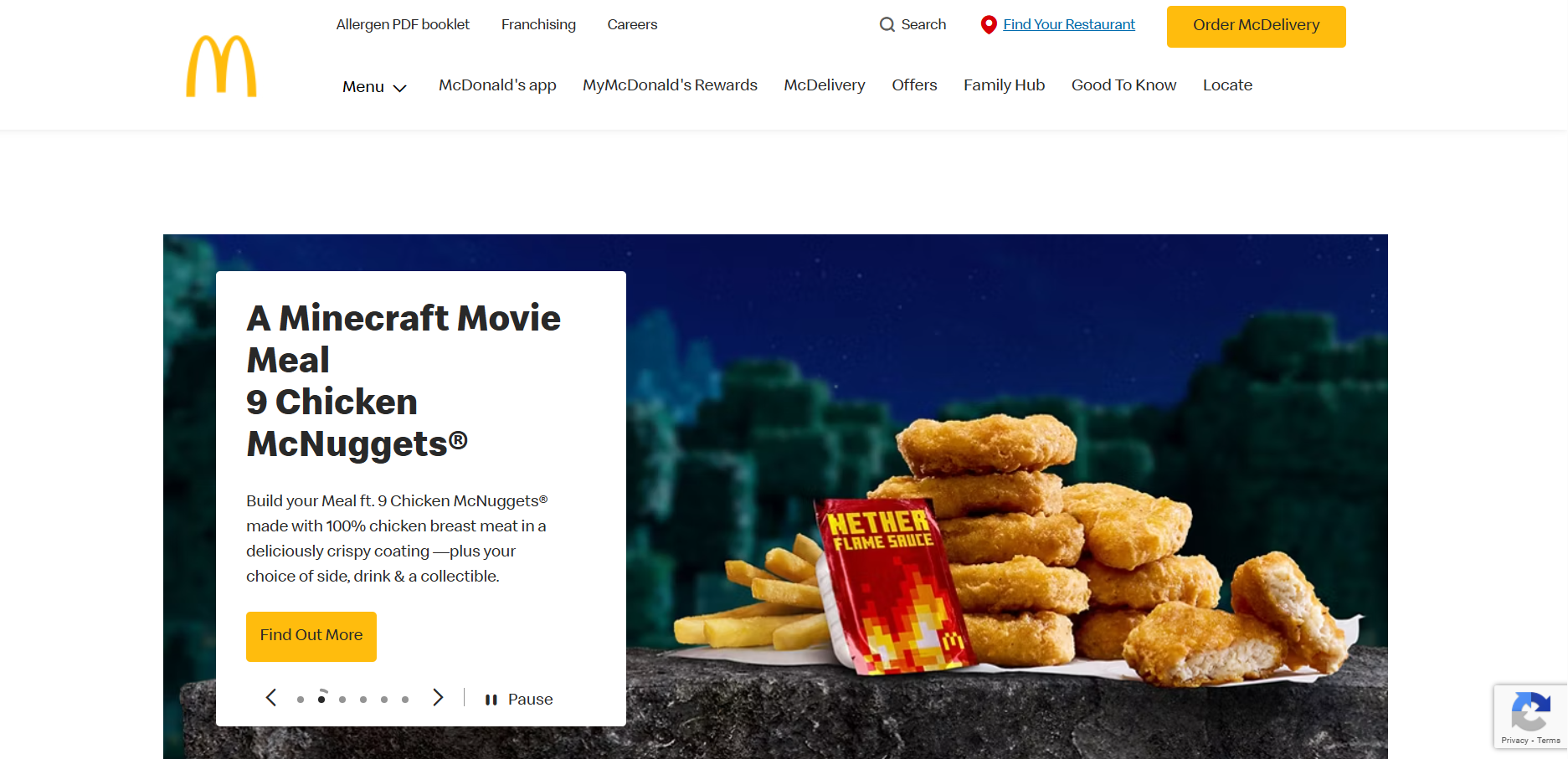The height and width of the screenshot is (759, 1568).
Task: Follow the Find Your Restaurant link
Action: click(1069, 25)
